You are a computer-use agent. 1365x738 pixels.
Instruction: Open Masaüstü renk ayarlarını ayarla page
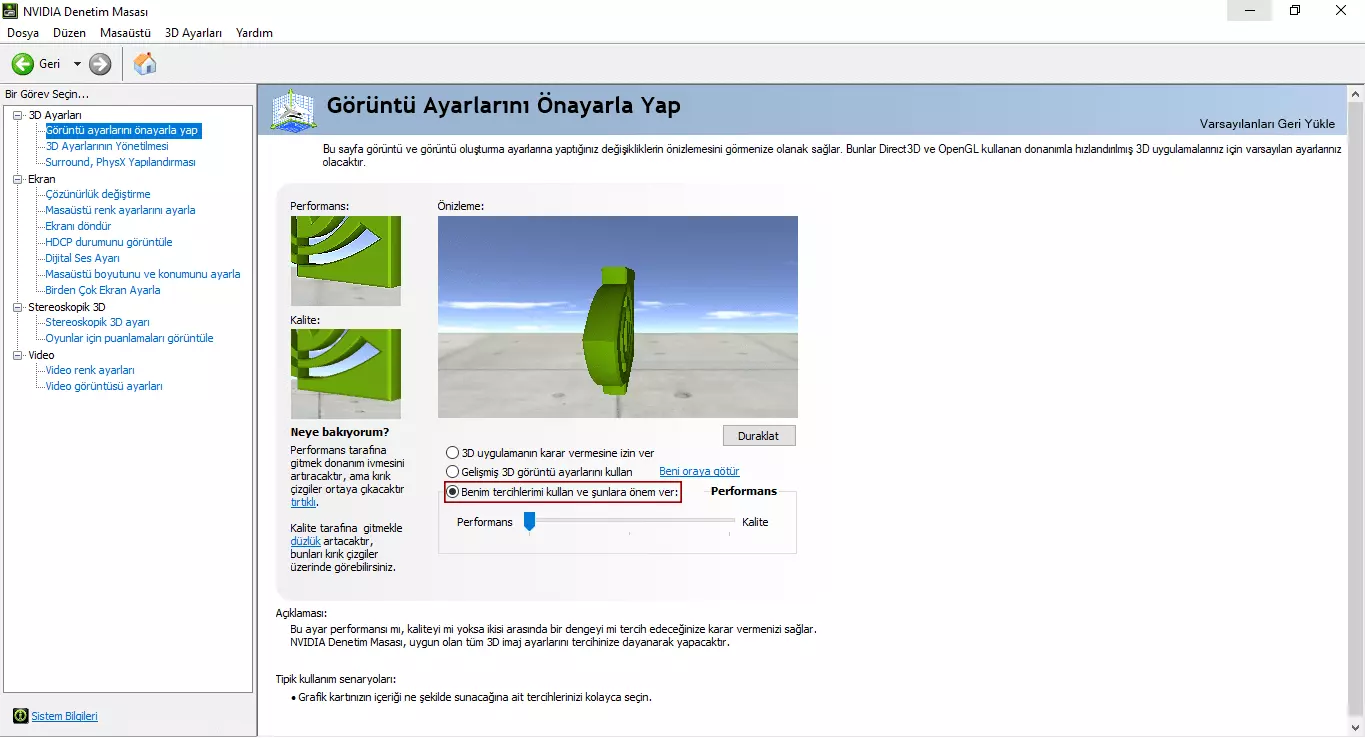[x=120, y=210]
